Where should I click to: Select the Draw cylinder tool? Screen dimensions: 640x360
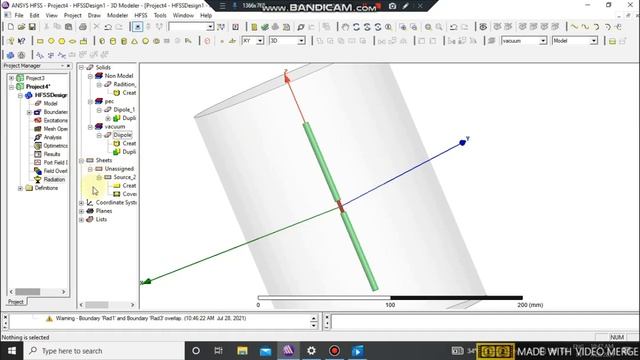[x=113, y=41]
